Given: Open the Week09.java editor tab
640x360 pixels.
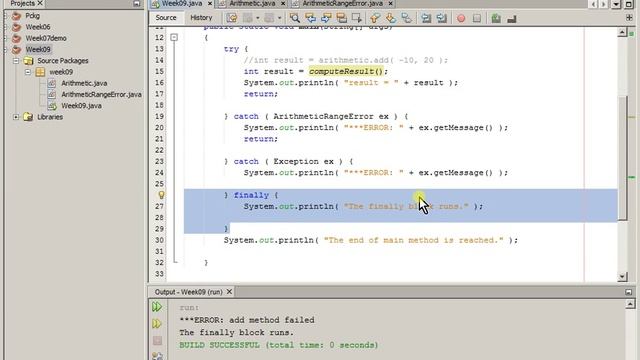Looking at the screenshot, I should (x=182, y=4).
